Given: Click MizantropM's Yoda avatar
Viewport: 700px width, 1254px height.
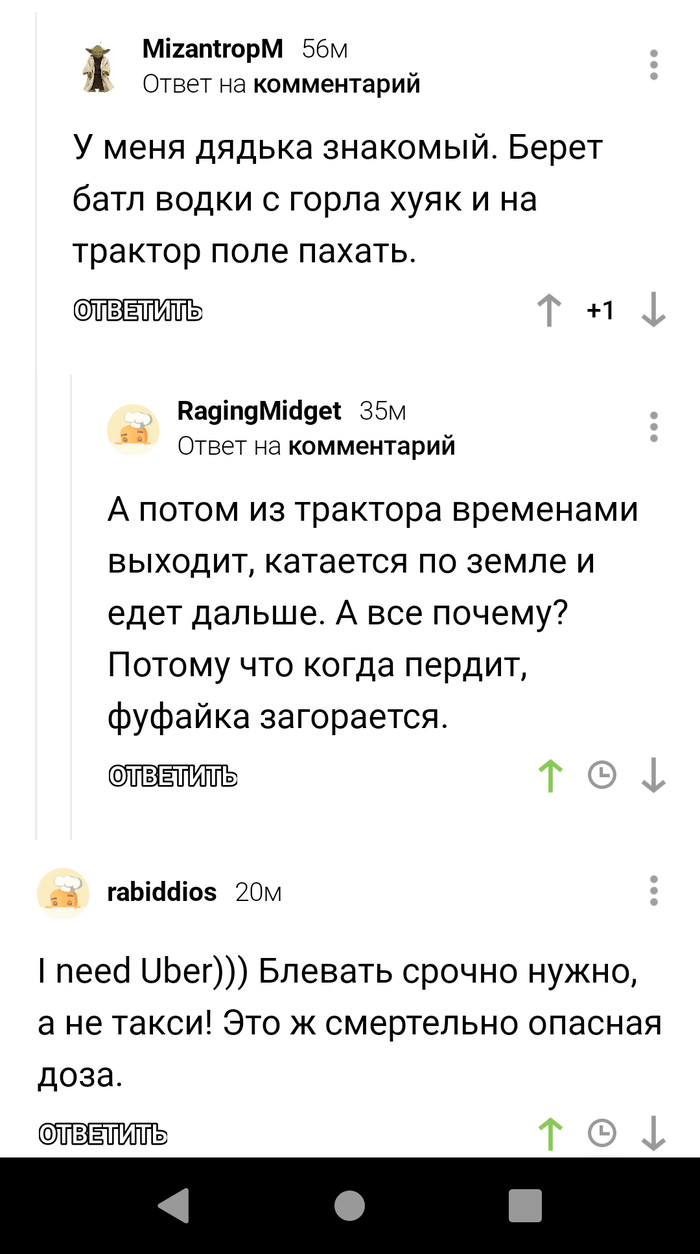Looking at the screenshot, I should [x=95, y=65].
